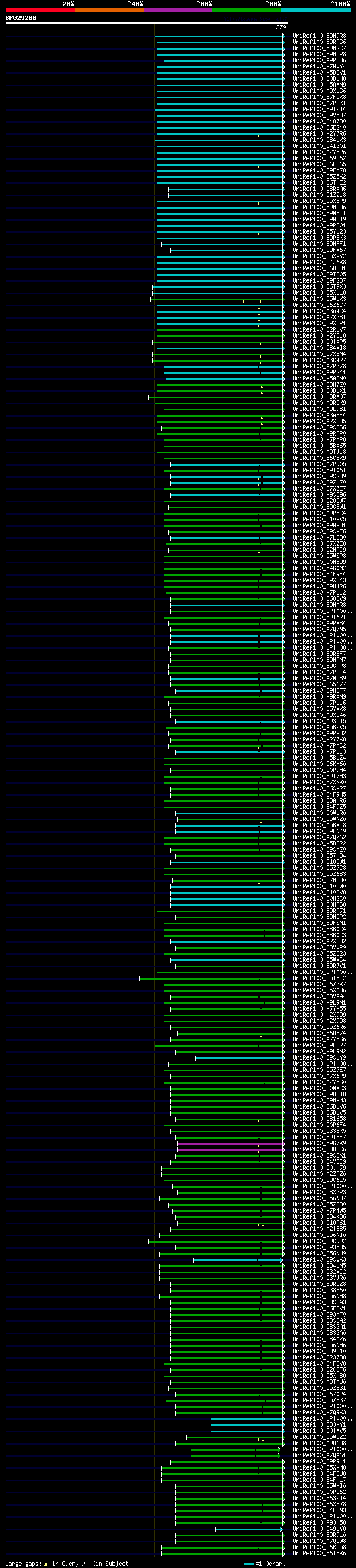This screenshot has height=1568, width=356.
Task: Click the UniRef100_Q9FV67 label
Action: (319, 250)
